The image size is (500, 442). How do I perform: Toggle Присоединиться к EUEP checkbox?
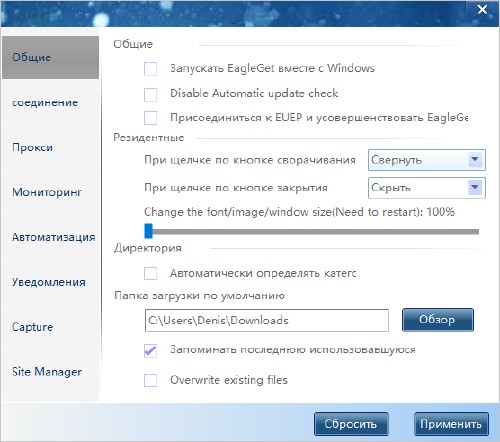(150, 118)
